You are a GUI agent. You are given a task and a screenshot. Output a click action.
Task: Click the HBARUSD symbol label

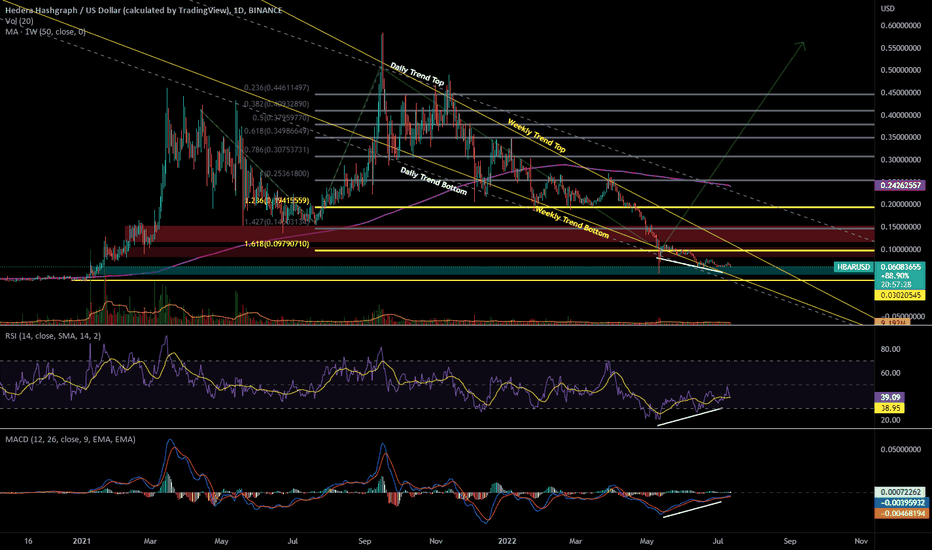854,267
